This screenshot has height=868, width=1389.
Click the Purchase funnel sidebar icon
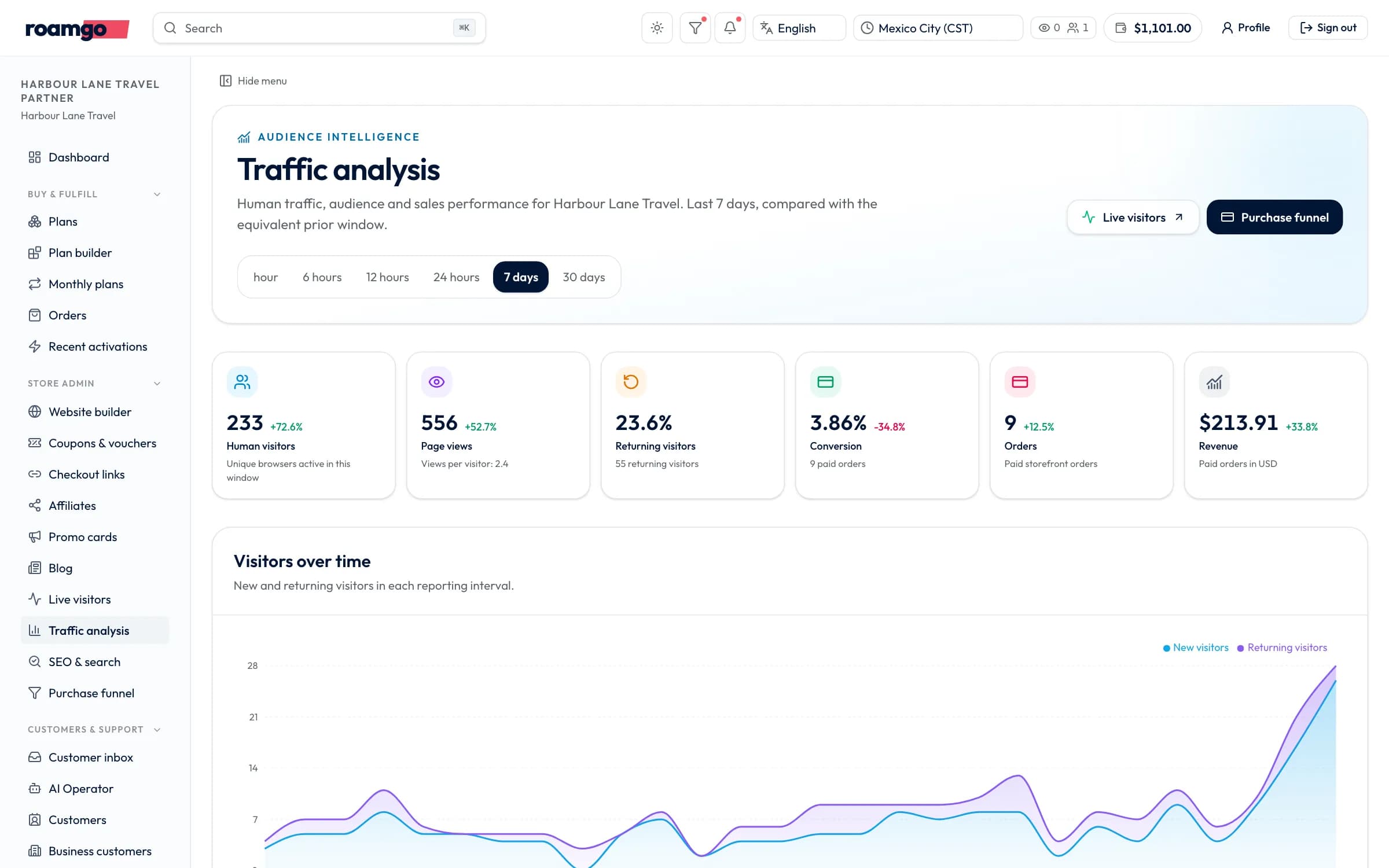[35, 693]
